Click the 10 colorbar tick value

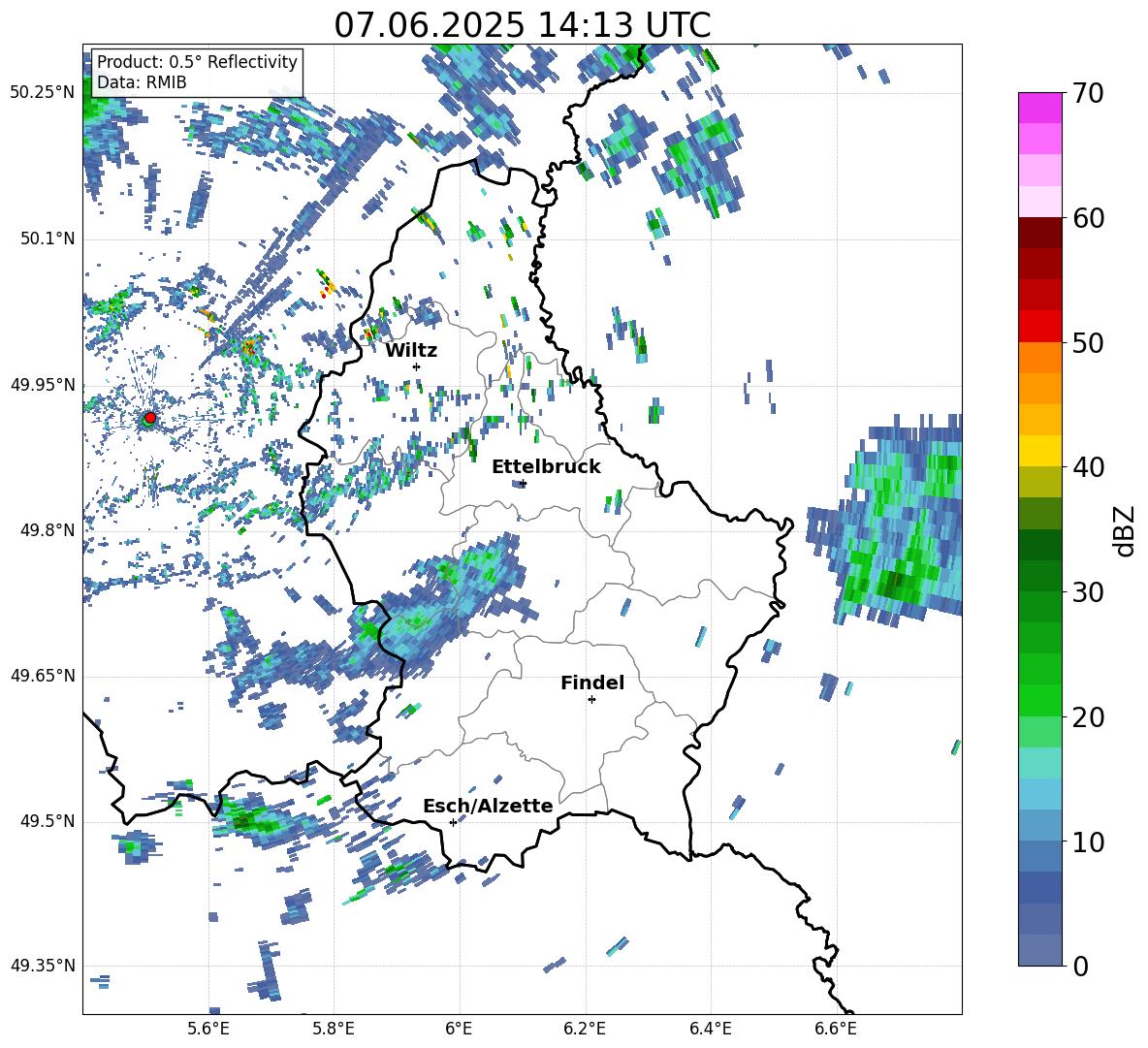1087,842
